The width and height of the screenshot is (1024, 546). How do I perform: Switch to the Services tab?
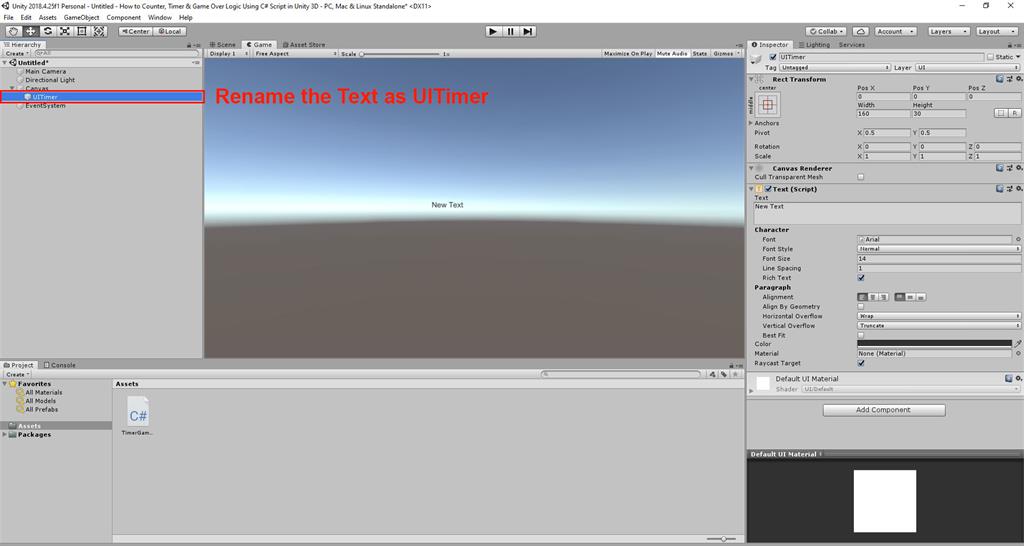pos(852,45)
